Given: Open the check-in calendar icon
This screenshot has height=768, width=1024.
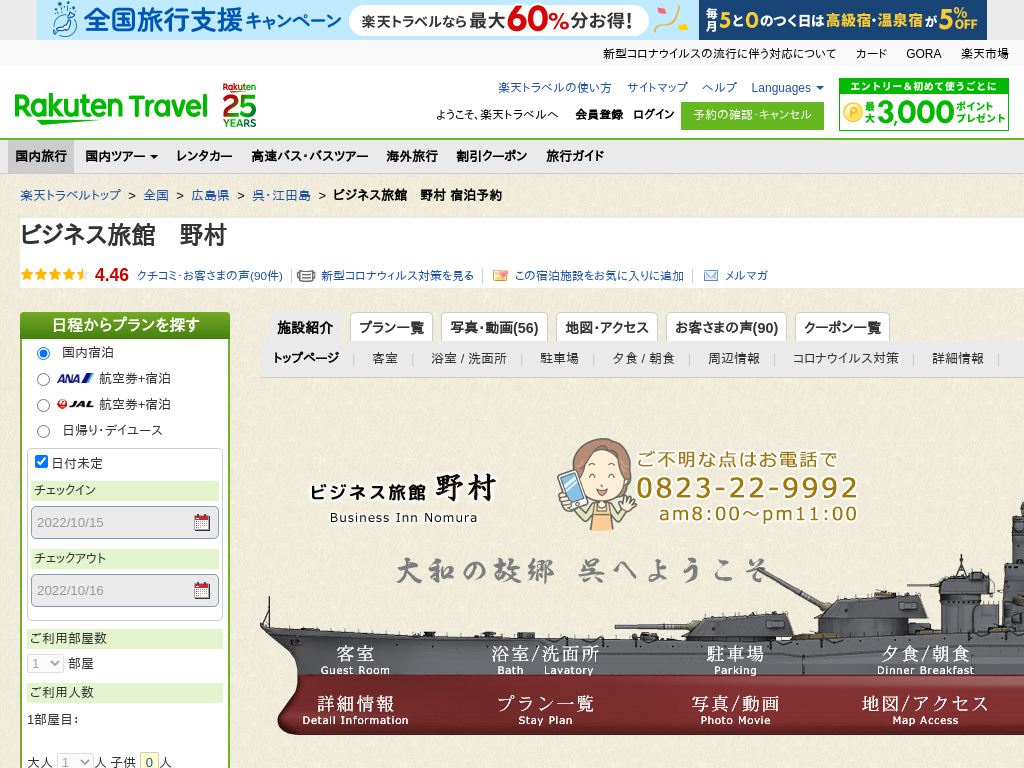Looking at the screenshot, I should pos(202,522).
